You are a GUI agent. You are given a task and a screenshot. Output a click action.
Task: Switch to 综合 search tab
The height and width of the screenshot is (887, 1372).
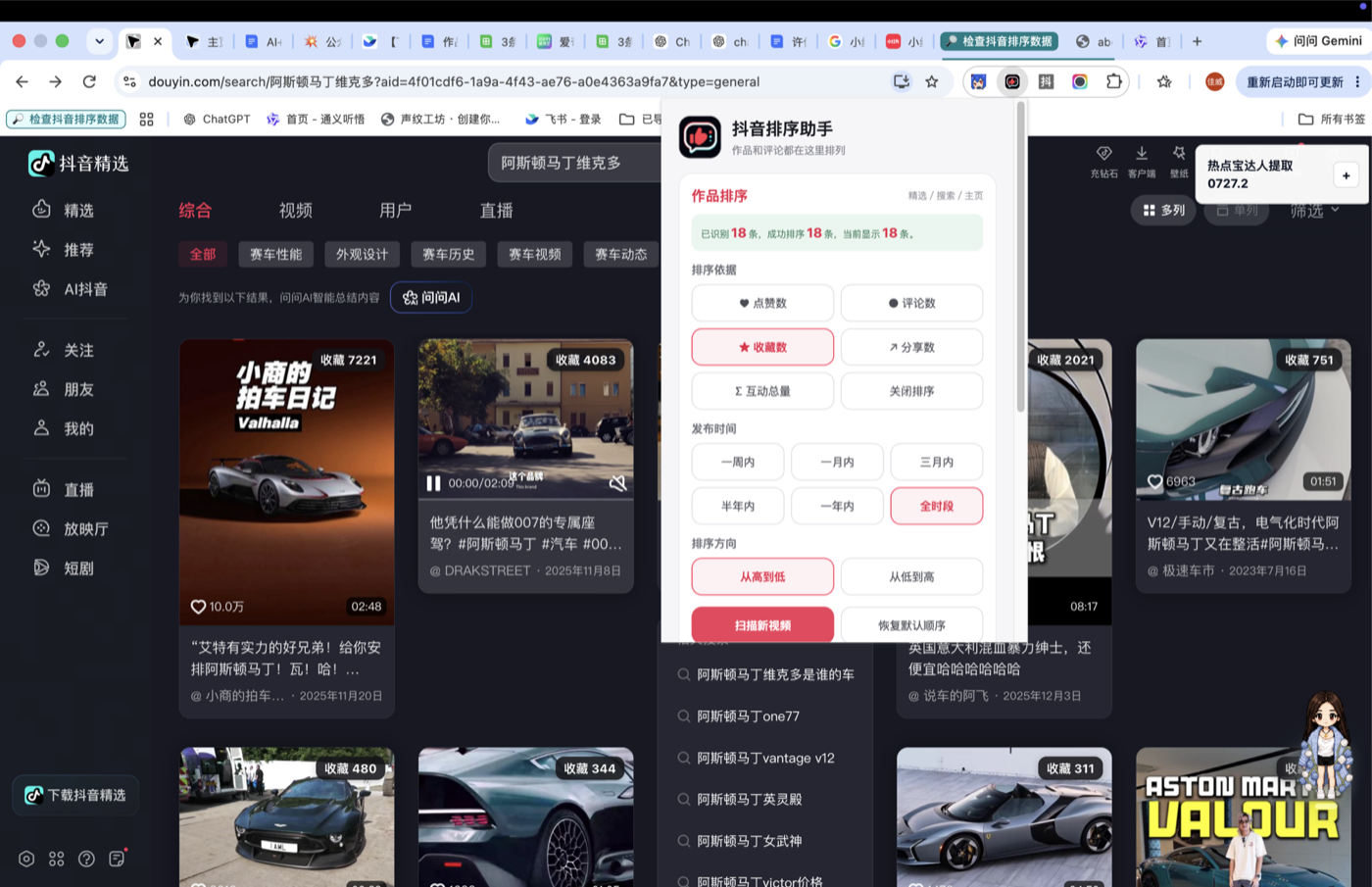tap(195, 210)
